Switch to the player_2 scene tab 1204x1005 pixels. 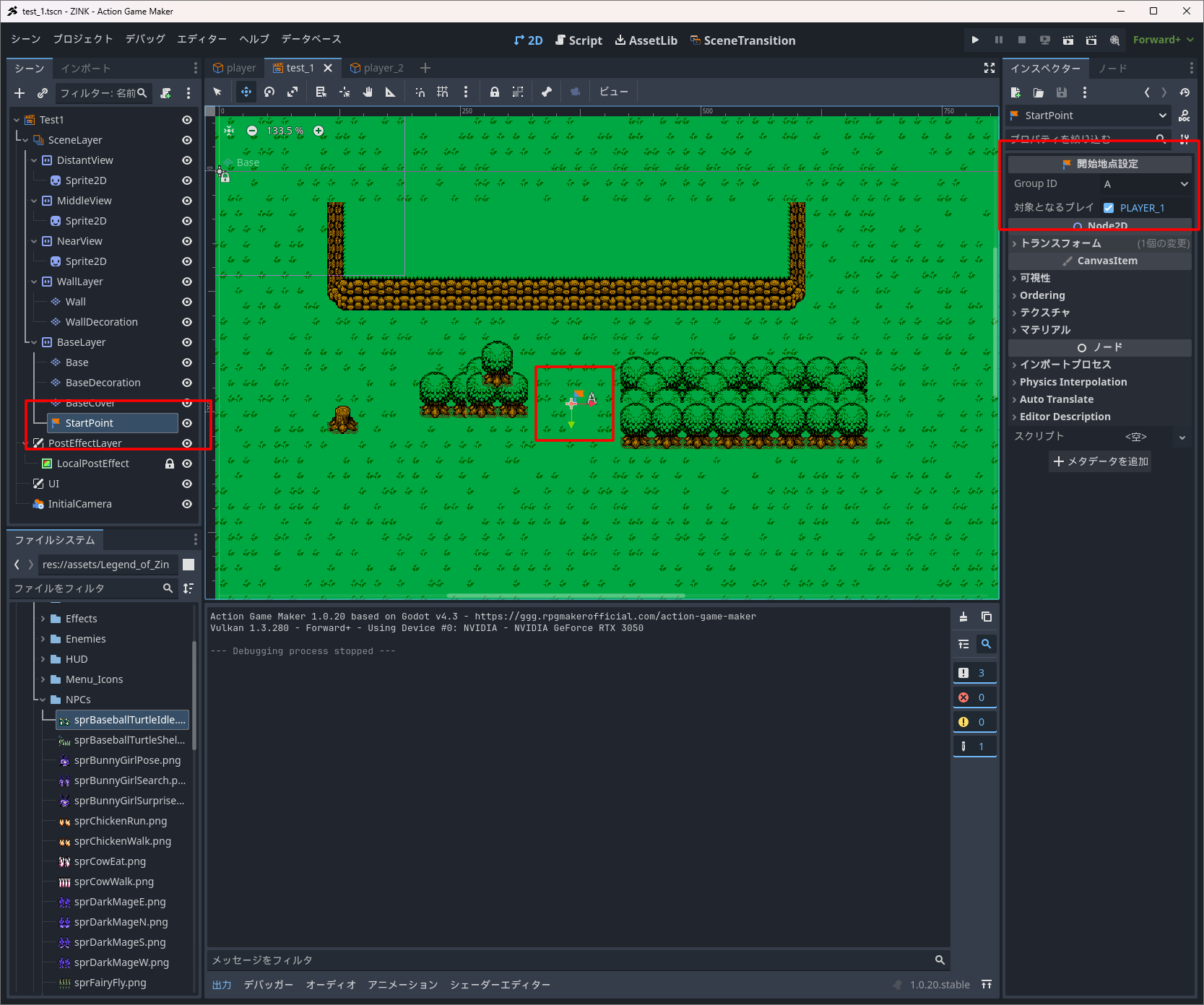[x=377, y=68]
